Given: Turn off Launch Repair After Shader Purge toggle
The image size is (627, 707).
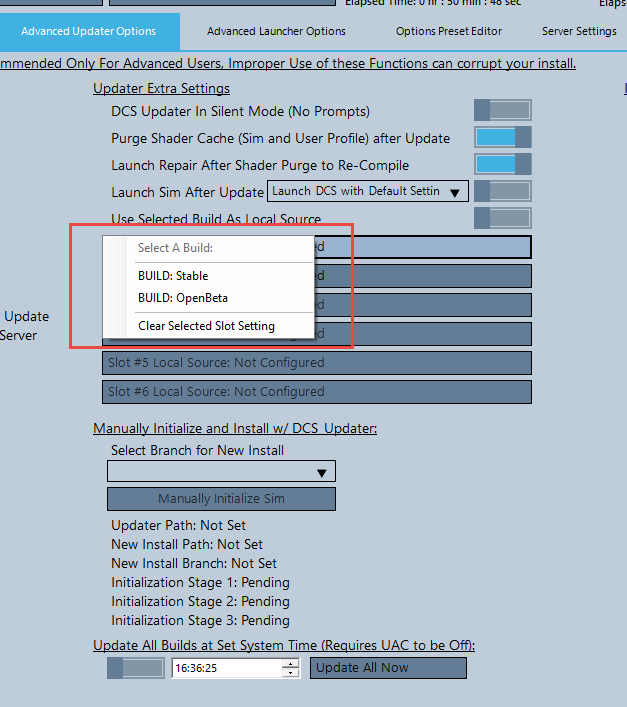Looking at the screenshot, I should click(503, 165).
